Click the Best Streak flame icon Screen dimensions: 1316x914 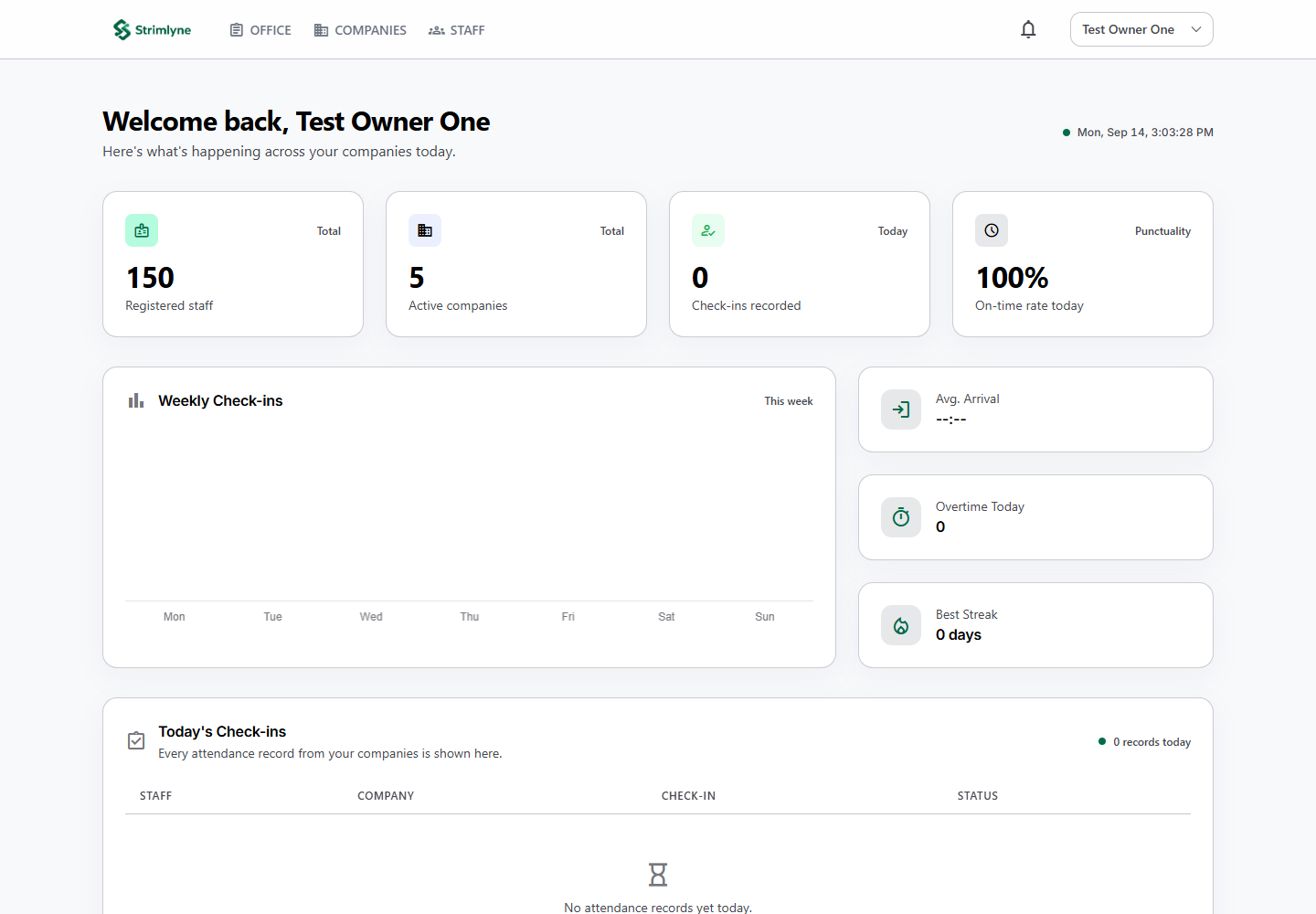[x=901, y=625]
